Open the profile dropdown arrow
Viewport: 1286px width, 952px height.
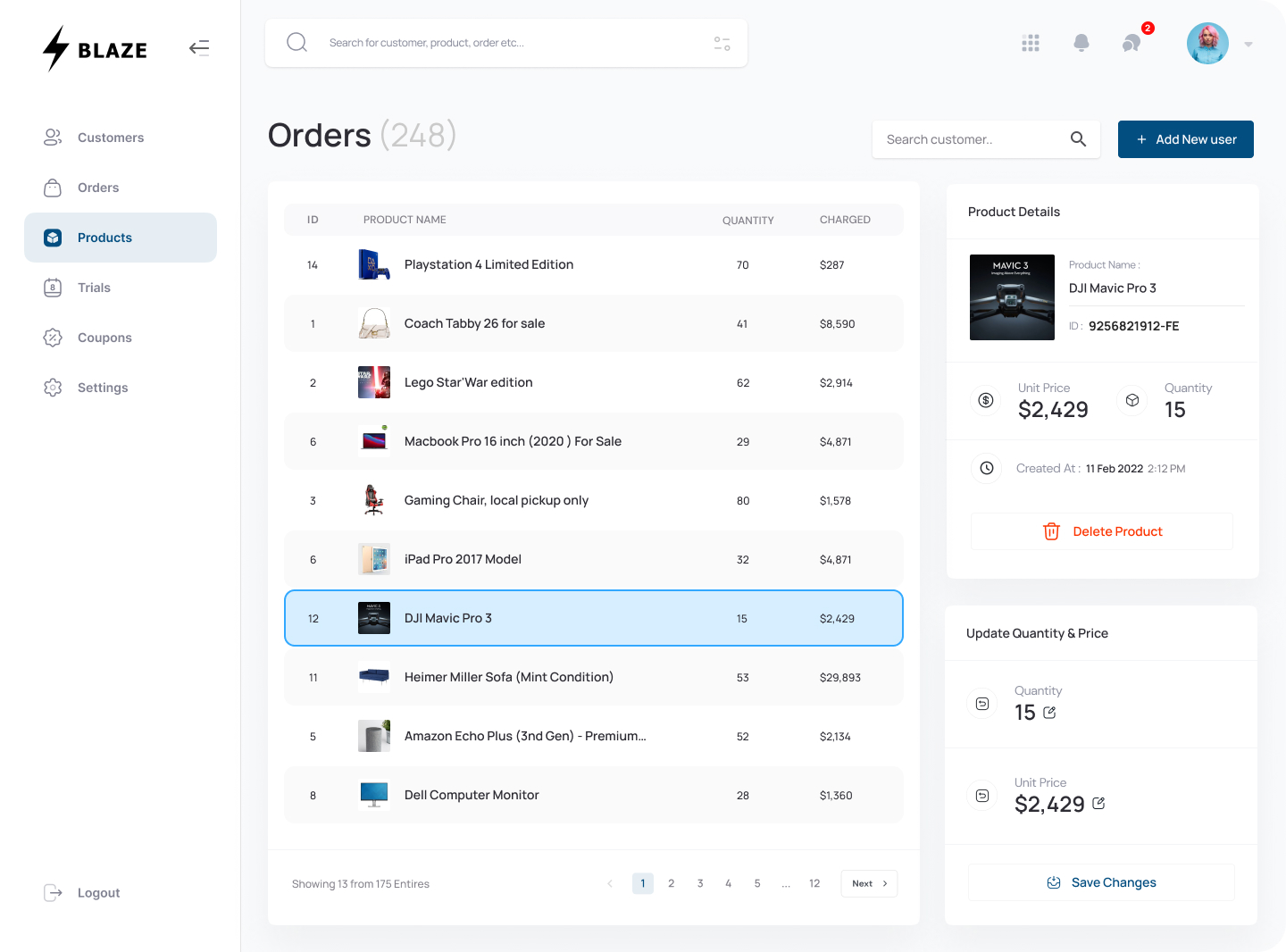tap(1248, 43)
